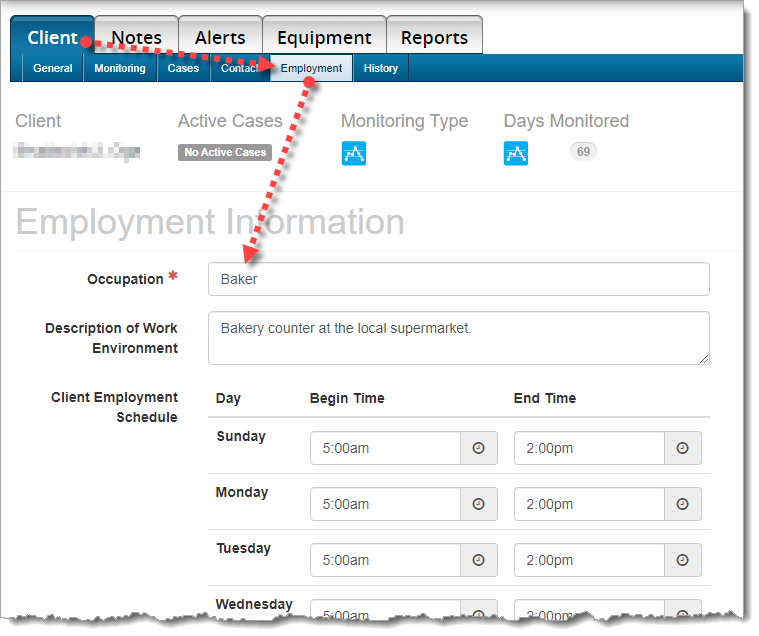Click the Sunday Begin Time field
Viewport: 759px width, 636px height.
tap(385, 448)
